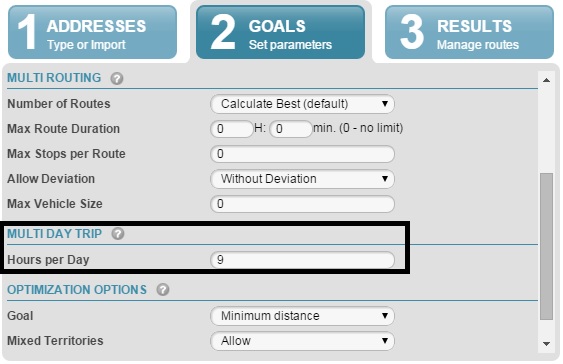
Task: Focus the Max Stops per Route field
Action: click(x=302, y=154)
